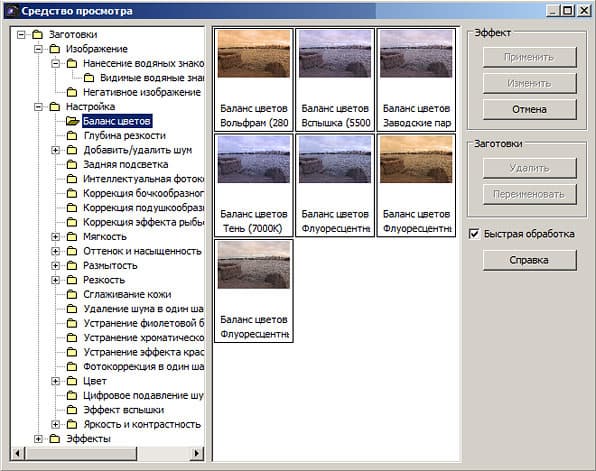Select Устранение фиолетовой бахромы item

point(143,324)
